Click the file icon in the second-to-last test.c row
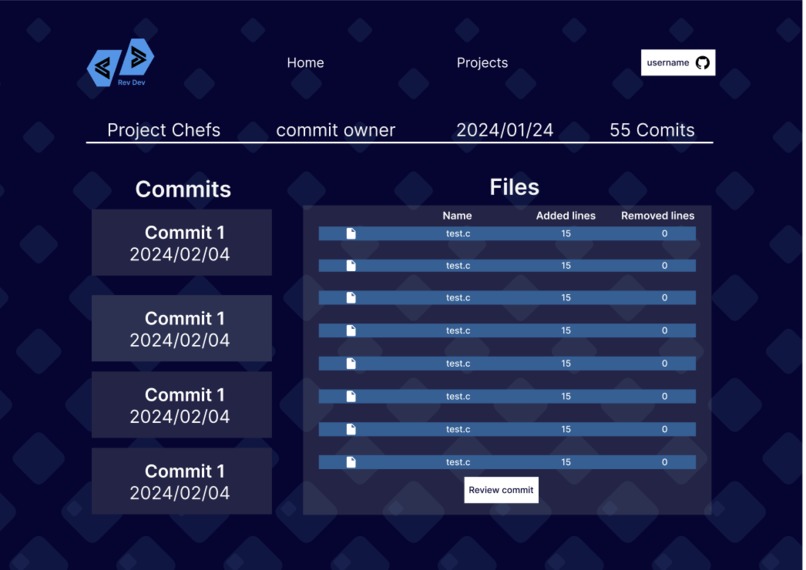The height and width of the screenshot is (570, 806). click(x=351, y=429)
